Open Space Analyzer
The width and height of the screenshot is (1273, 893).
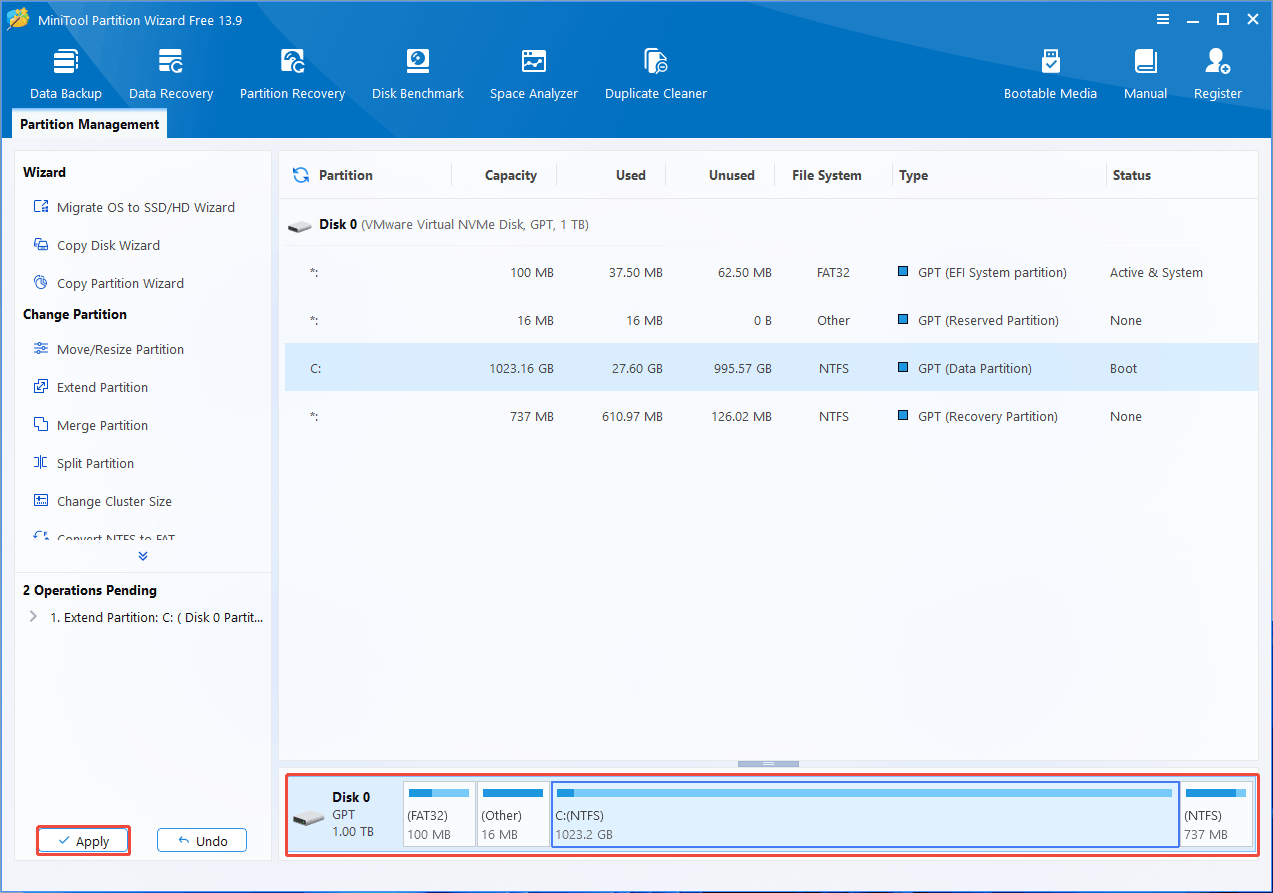(x=534, y=74)
